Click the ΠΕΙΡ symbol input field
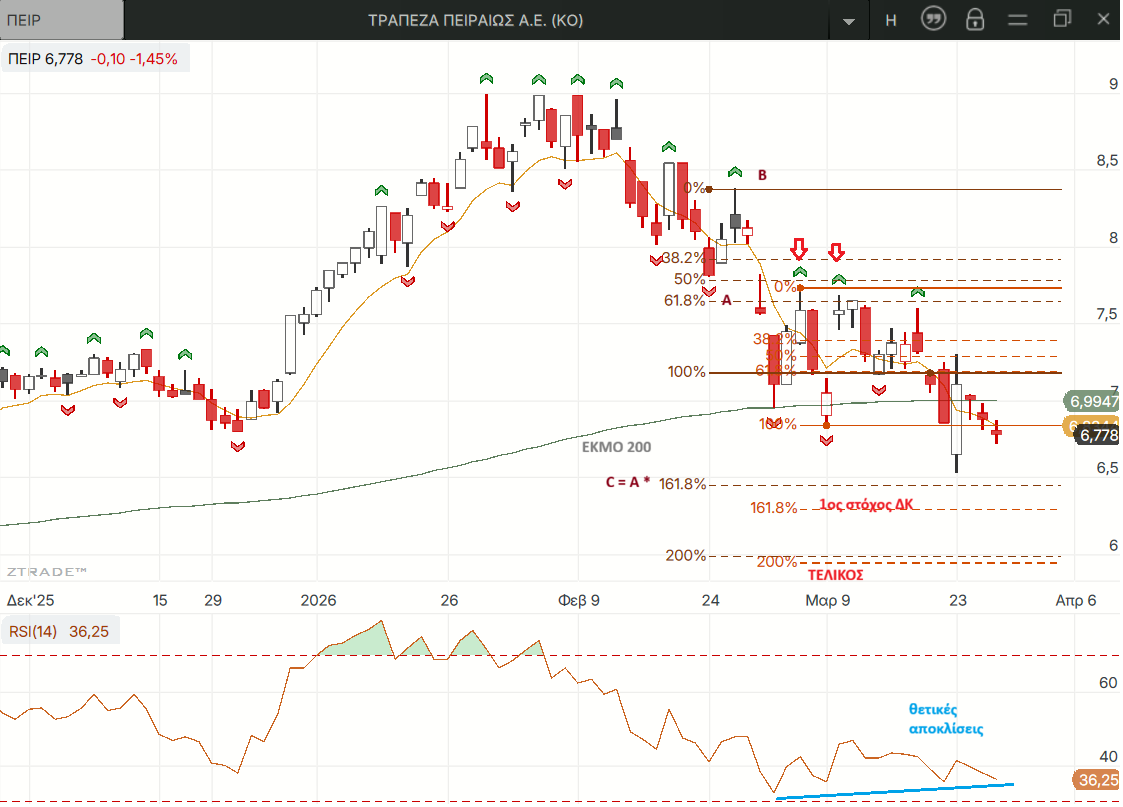This screenshot has width=1123, height=807. pos(60,20)
